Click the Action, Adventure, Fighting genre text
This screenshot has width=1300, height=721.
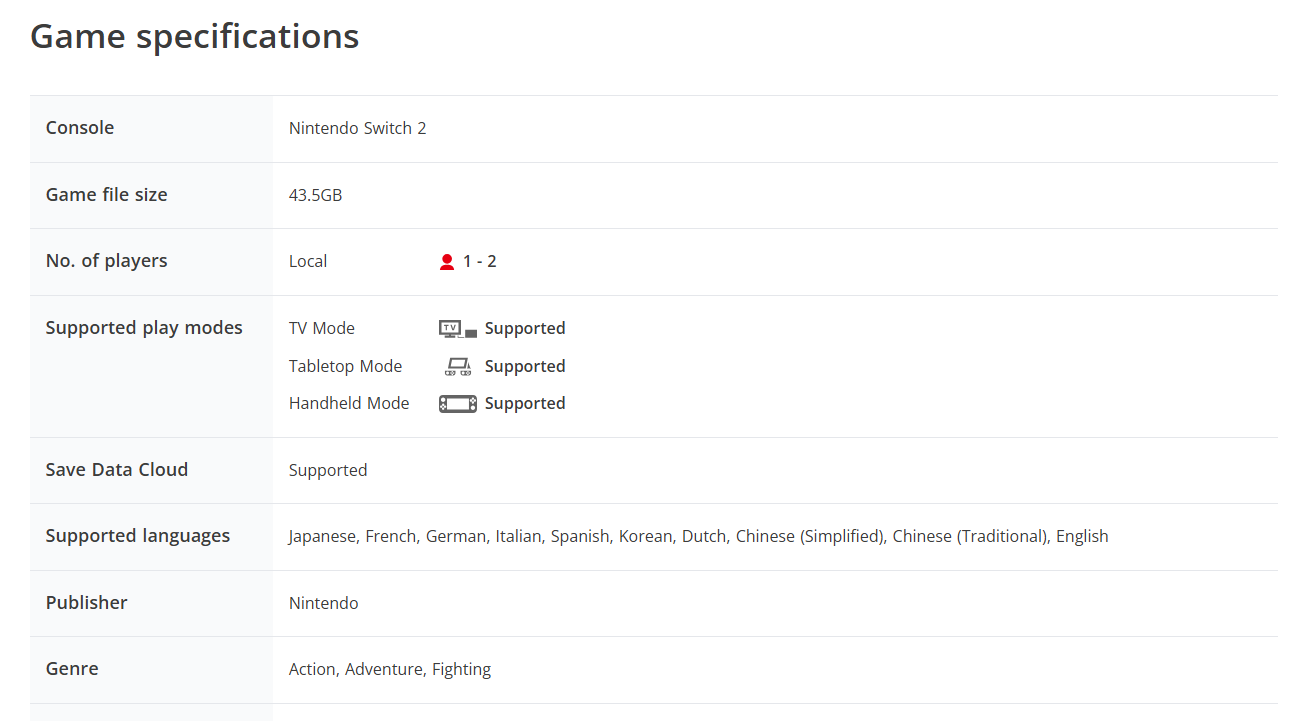(390, 670)
